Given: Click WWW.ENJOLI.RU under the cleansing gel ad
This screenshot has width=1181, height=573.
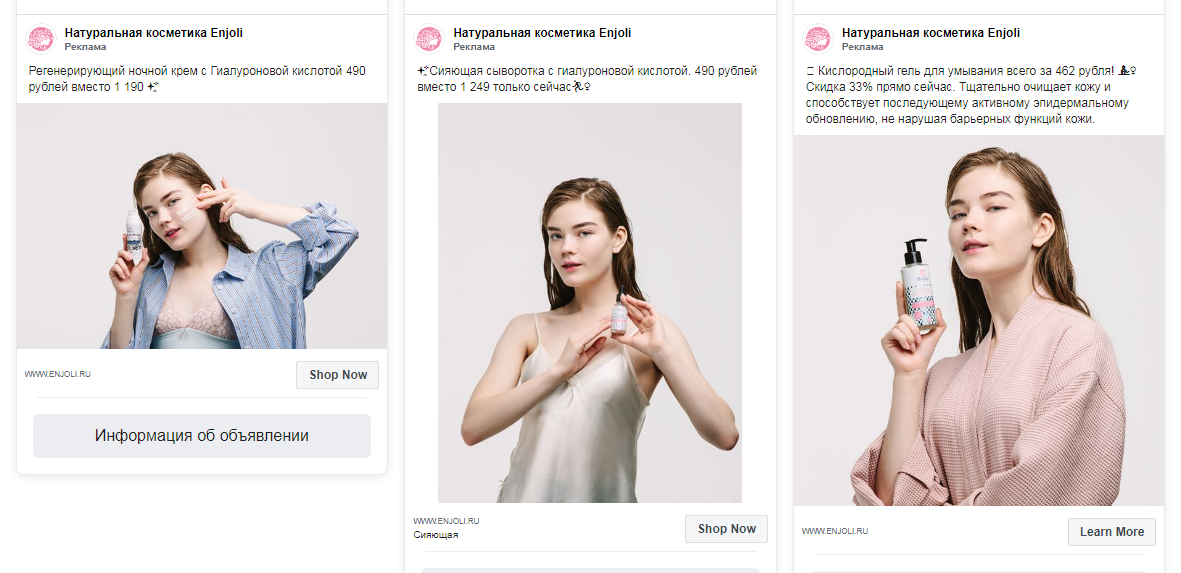Looking at the screenshot, I should (835, 532).
